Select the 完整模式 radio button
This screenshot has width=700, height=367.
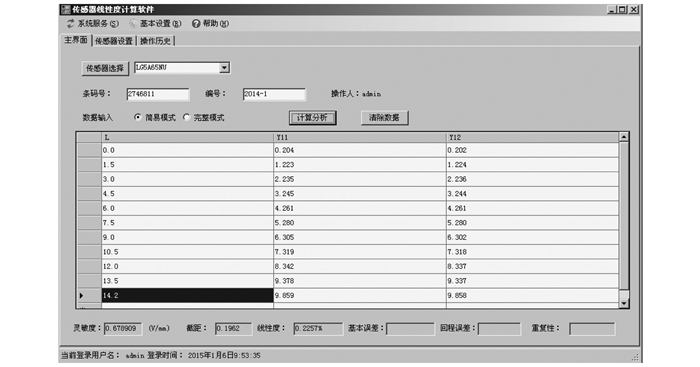[x=186, y=117]
